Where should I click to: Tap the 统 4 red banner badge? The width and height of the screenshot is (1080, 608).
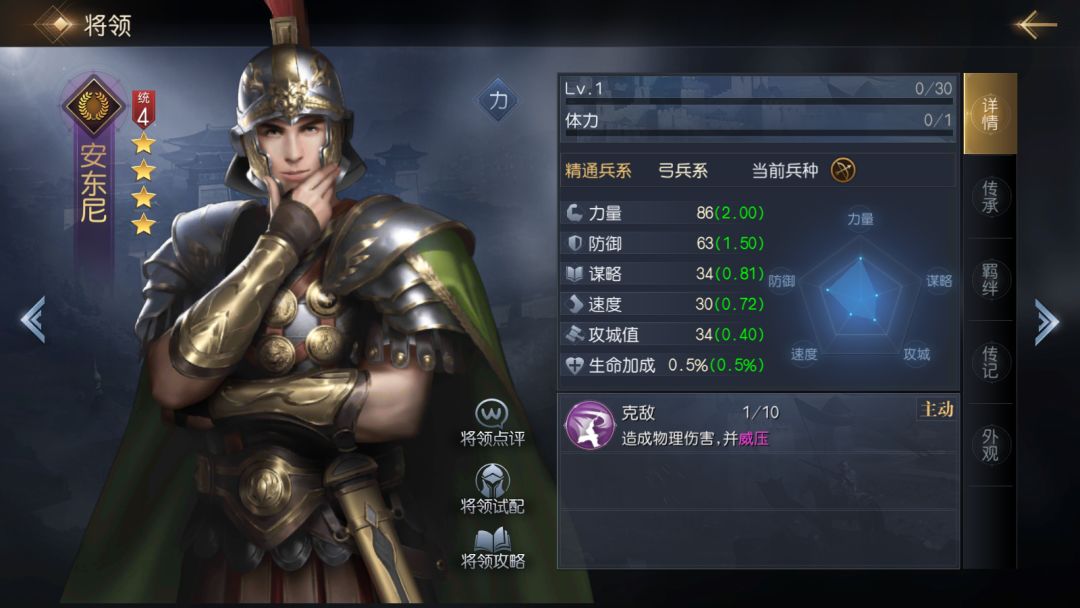pos(143,109)
